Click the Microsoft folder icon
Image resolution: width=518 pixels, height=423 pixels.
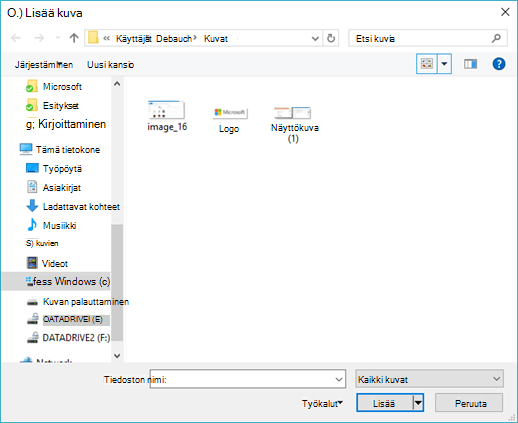[31, 86]
